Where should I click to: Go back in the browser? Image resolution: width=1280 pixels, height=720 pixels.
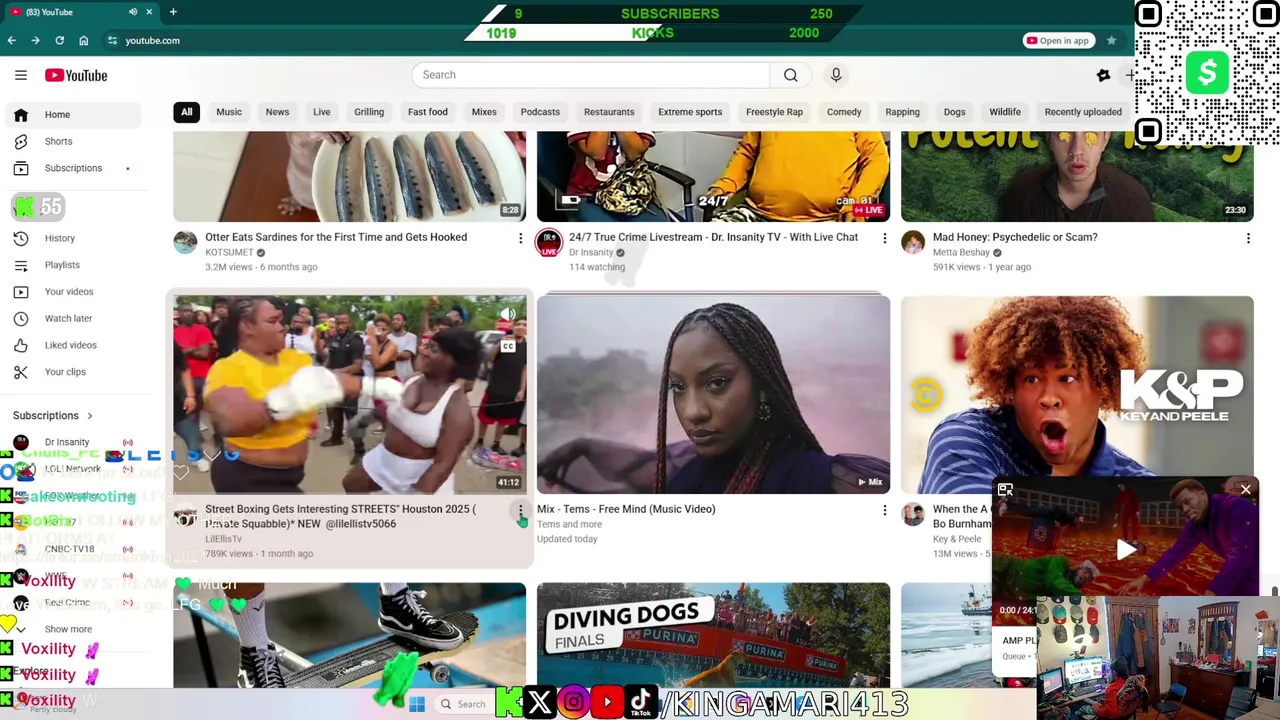[11, 40]
